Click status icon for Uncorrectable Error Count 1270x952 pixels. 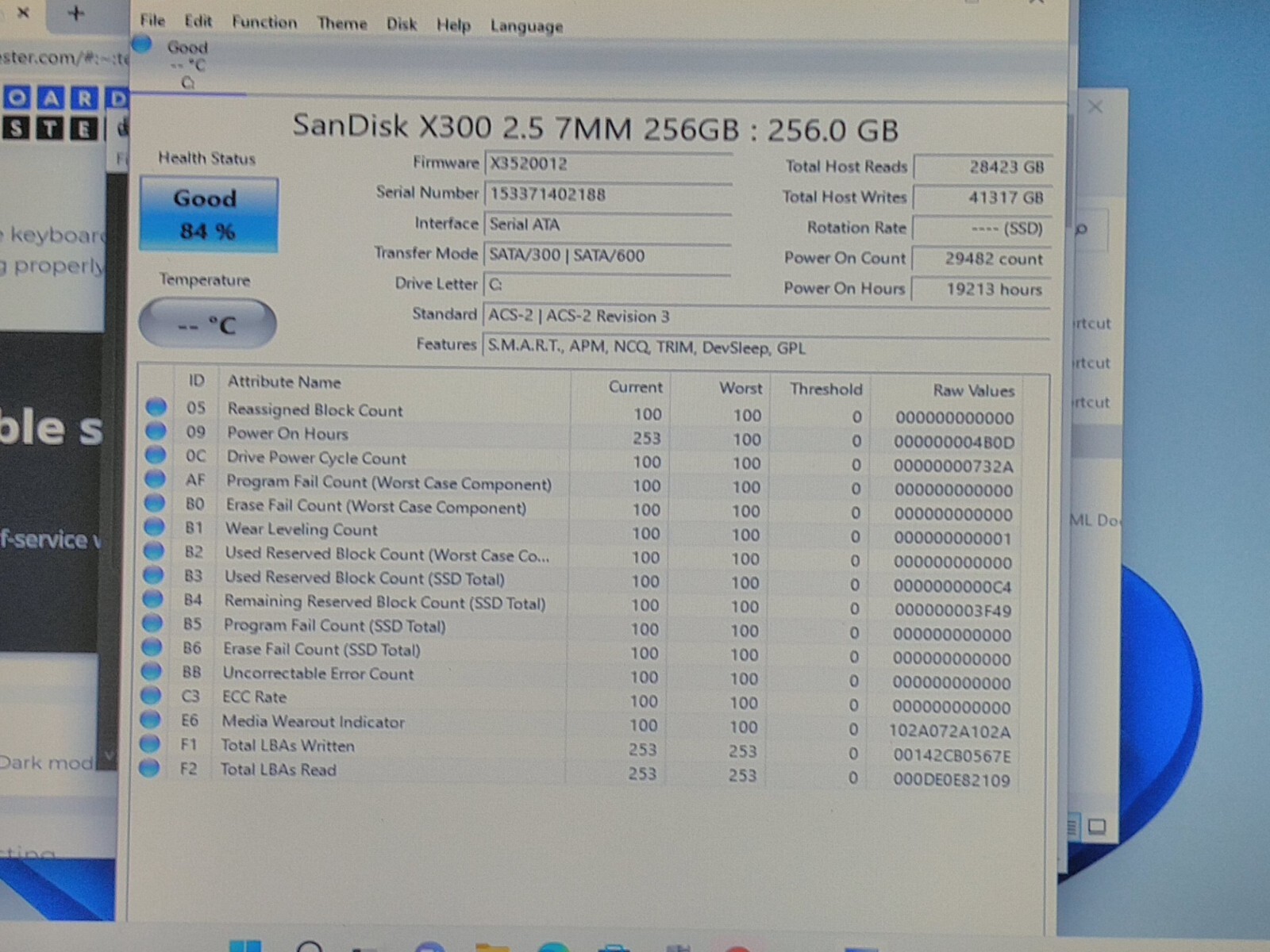tap(151, 671)
